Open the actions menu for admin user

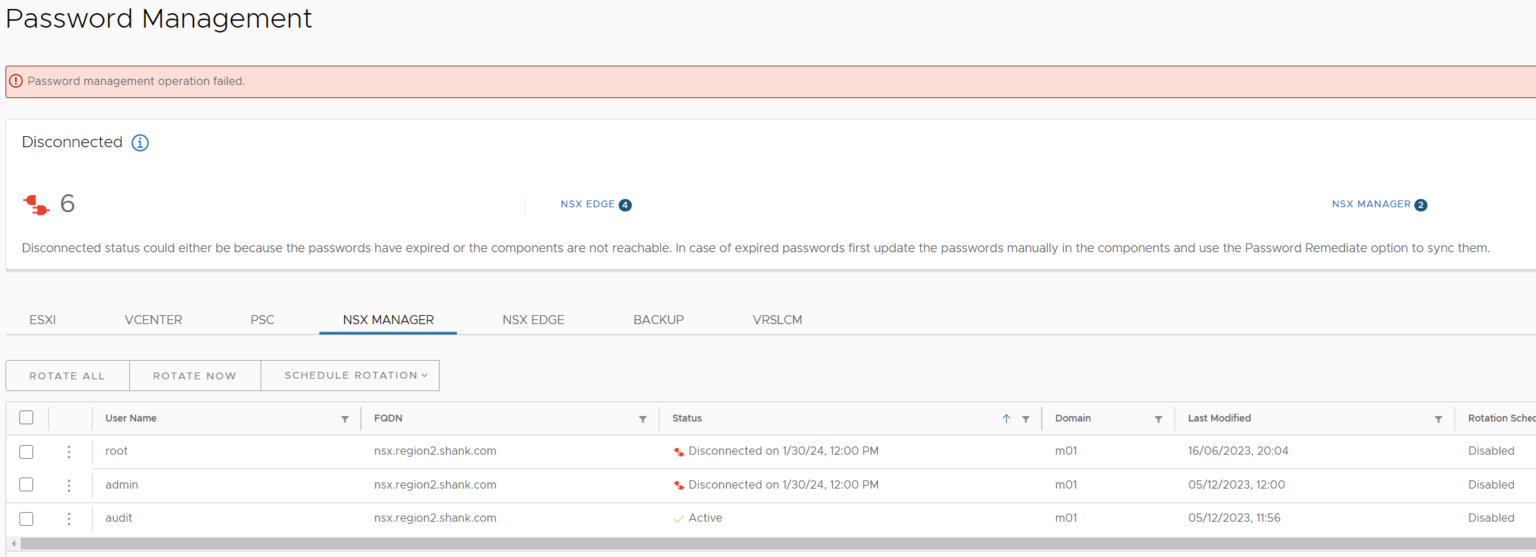coord(69,485)
